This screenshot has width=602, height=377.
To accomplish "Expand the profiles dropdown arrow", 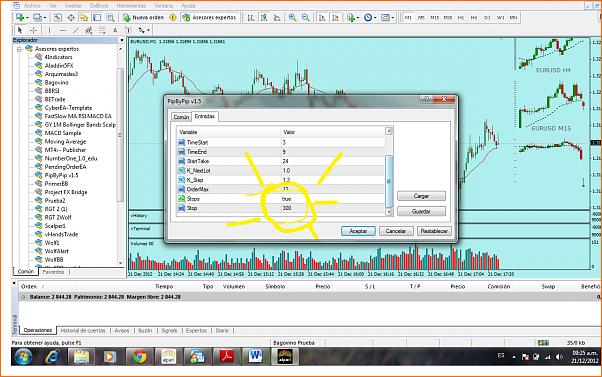I will (x=45, y=18).
